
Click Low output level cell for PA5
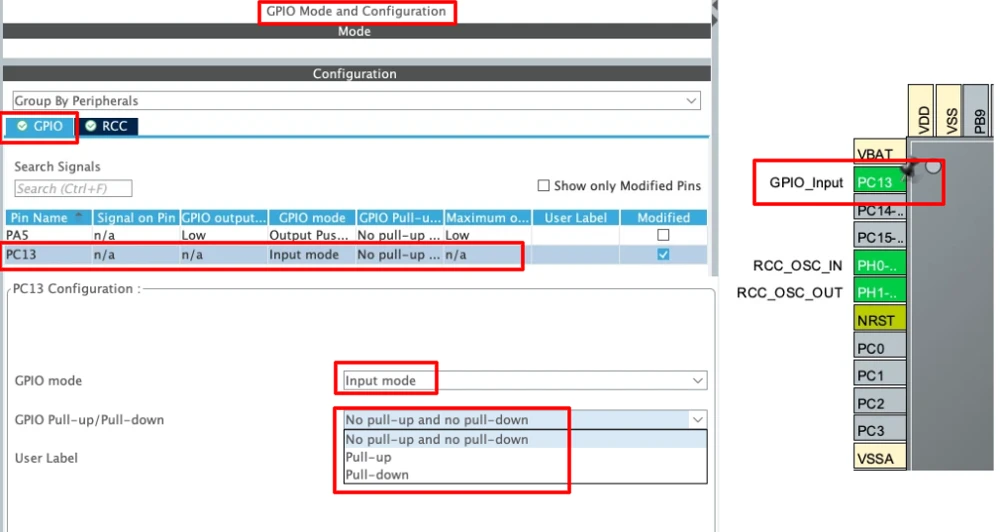[x=224, y=235]
